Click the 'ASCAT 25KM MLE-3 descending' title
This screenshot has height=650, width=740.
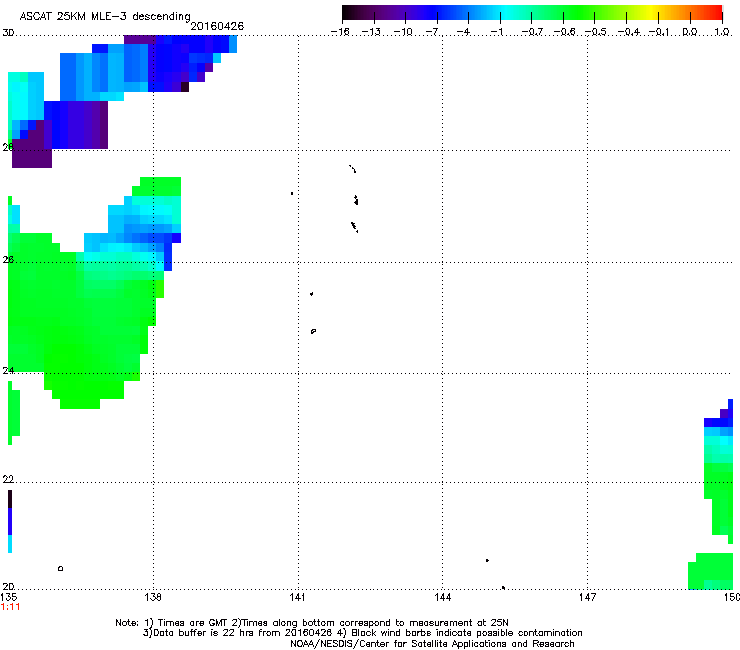pos(105,16)
